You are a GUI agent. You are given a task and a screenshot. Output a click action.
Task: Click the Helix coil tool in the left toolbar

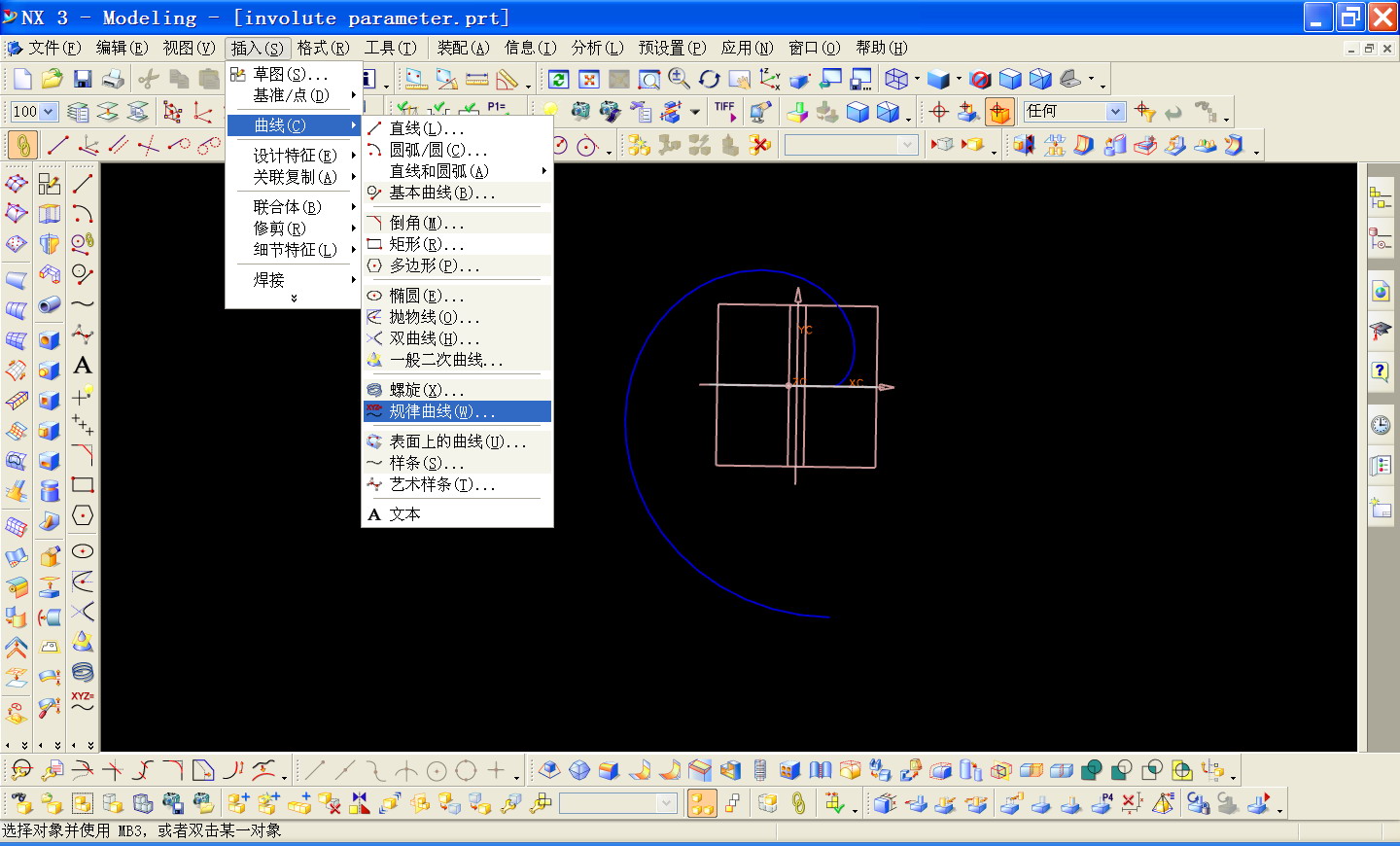pos(83,672)
